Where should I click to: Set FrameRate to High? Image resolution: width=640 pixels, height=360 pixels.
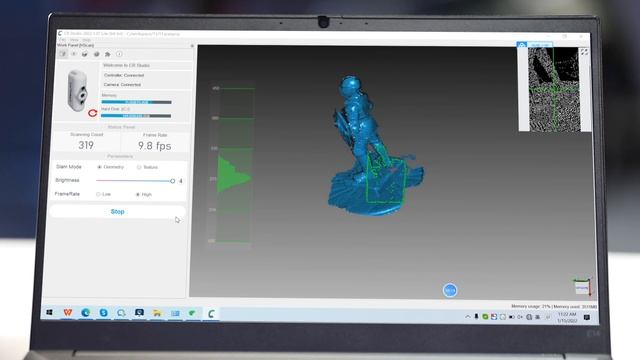tap(138, 194)
